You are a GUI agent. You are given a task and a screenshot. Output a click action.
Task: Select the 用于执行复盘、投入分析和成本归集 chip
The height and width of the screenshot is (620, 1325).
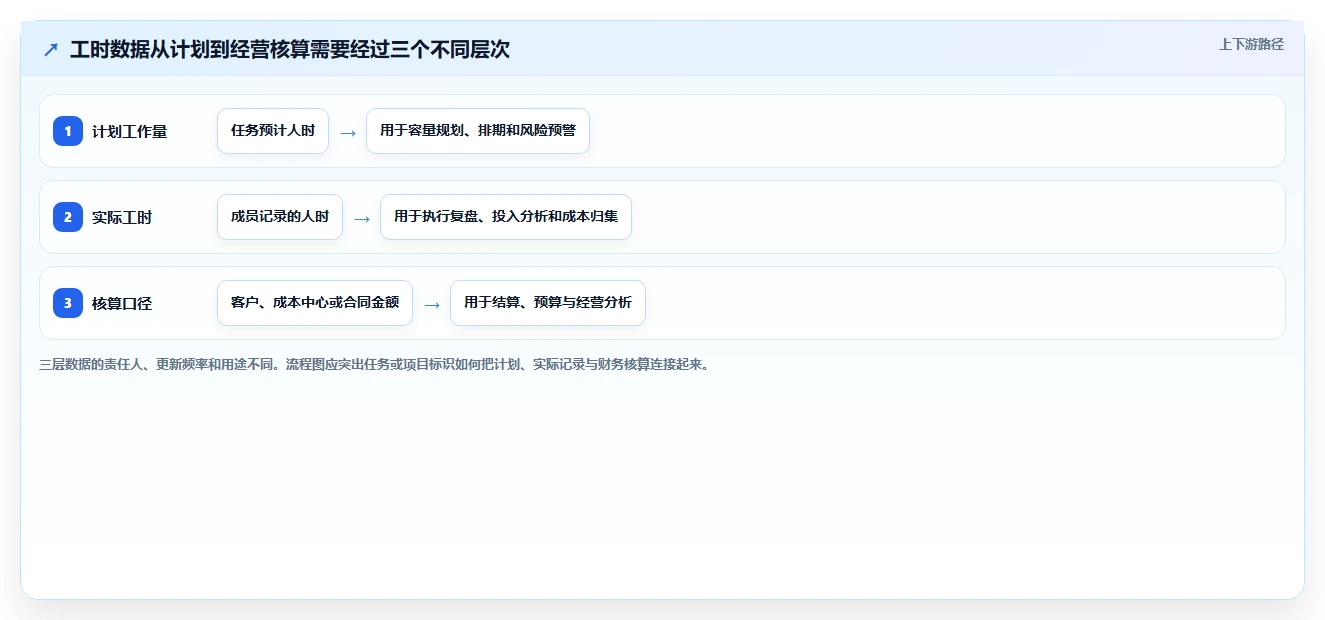pos(506,217)
